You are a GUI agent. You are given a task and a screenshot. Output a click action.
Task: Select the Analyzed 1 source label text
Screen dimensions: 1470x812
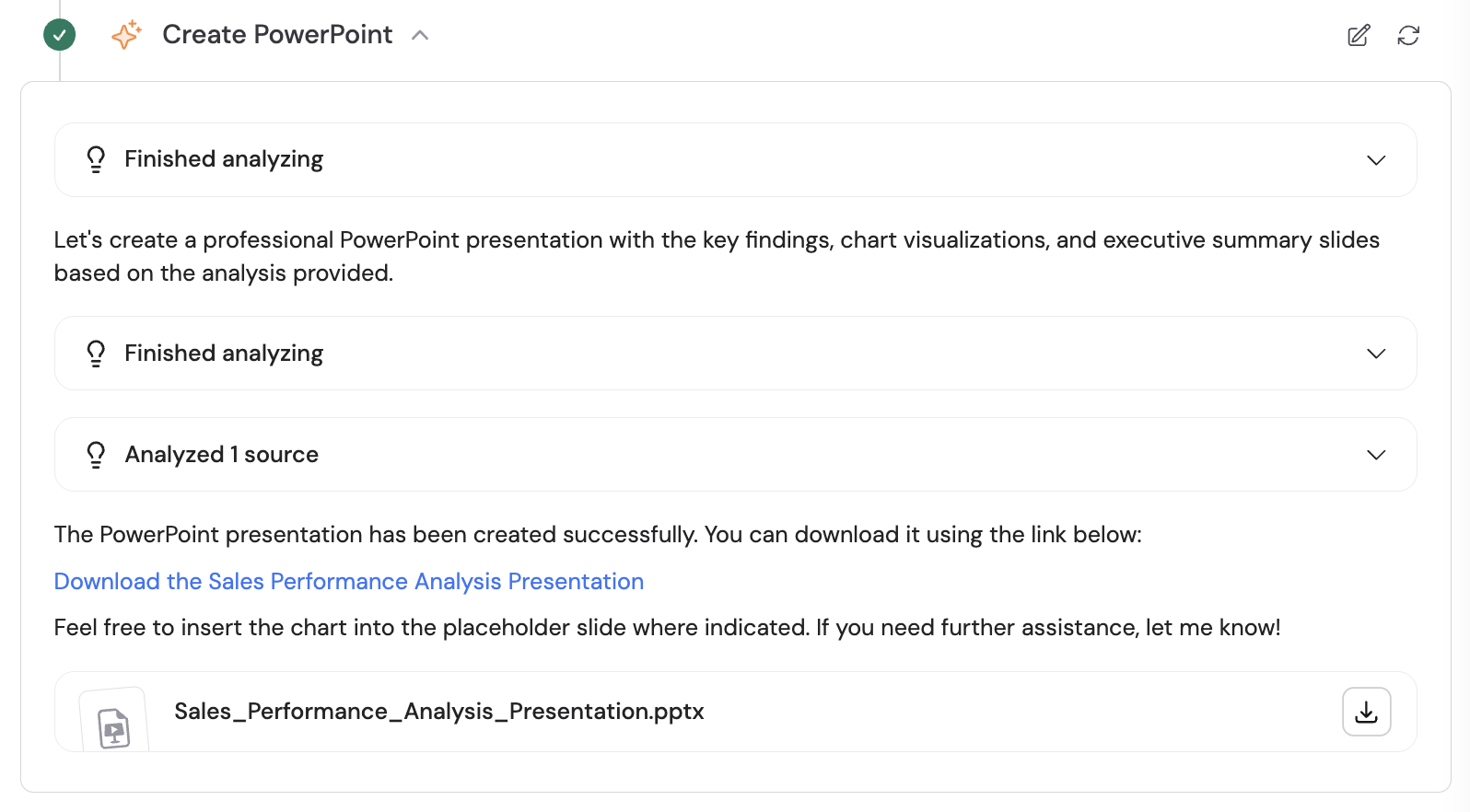tap(222, 454)
